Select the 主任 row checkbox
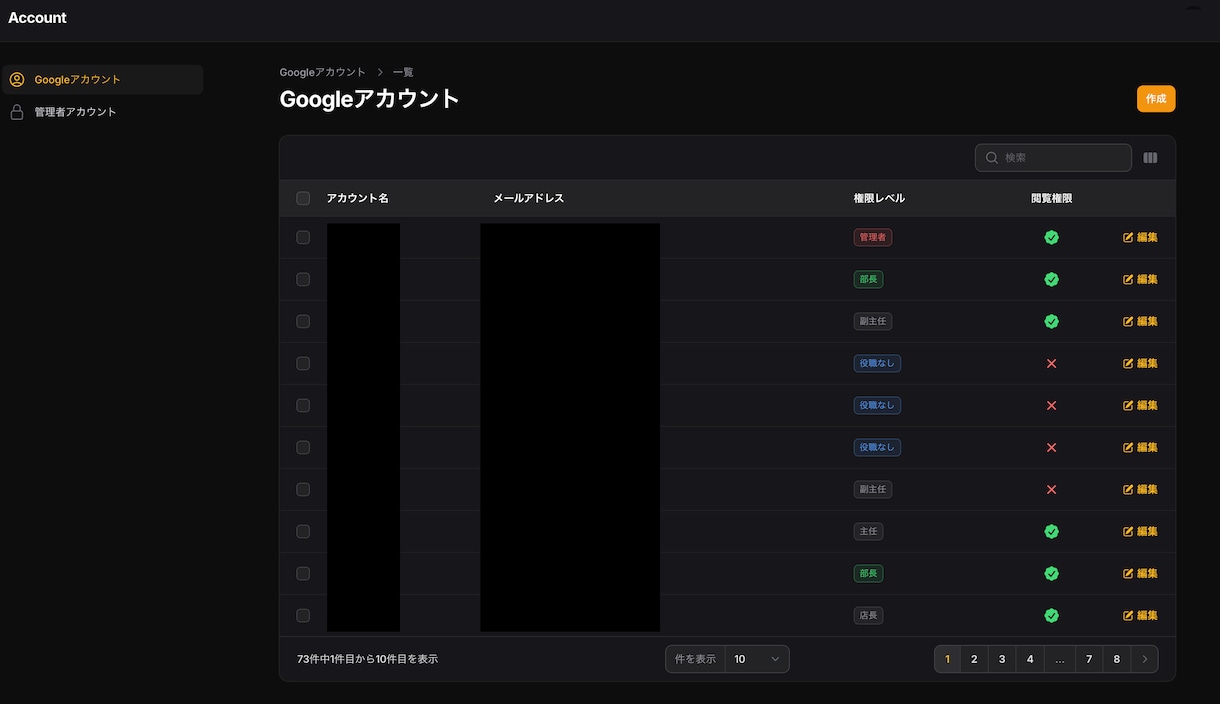Screen dimensions: 1220x704 (303, 531)
